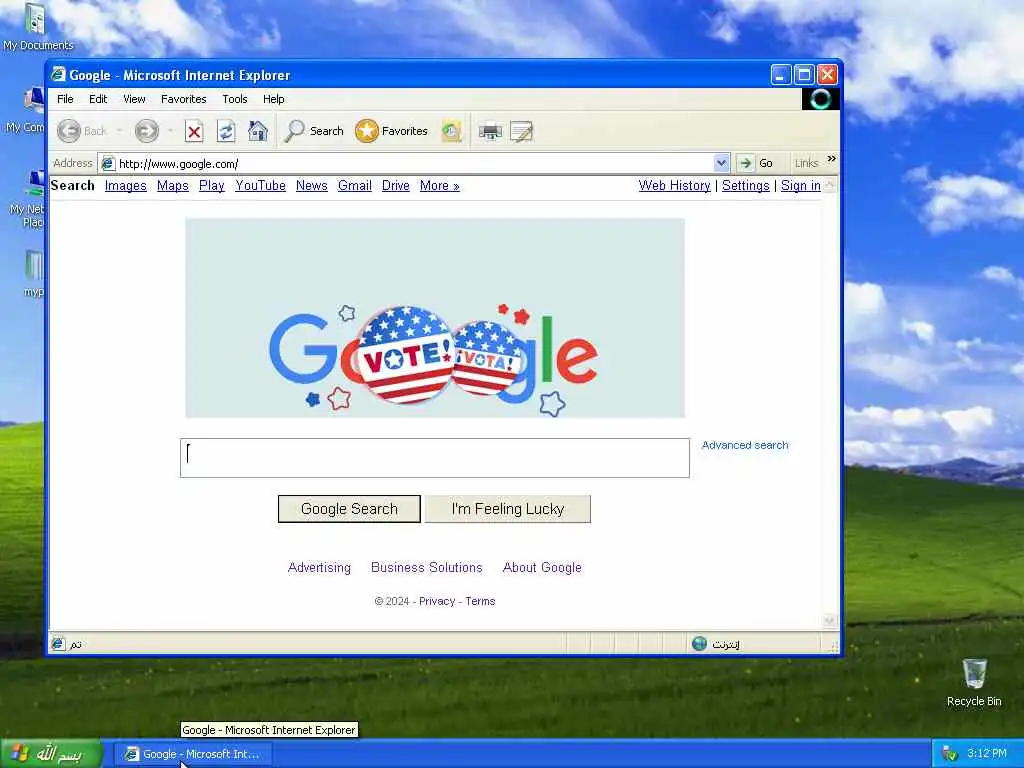Screen dimensions: 1024x768
Task: Click the Edit page notepad icon
Action: pyautogui.click(x=522, y=132)
